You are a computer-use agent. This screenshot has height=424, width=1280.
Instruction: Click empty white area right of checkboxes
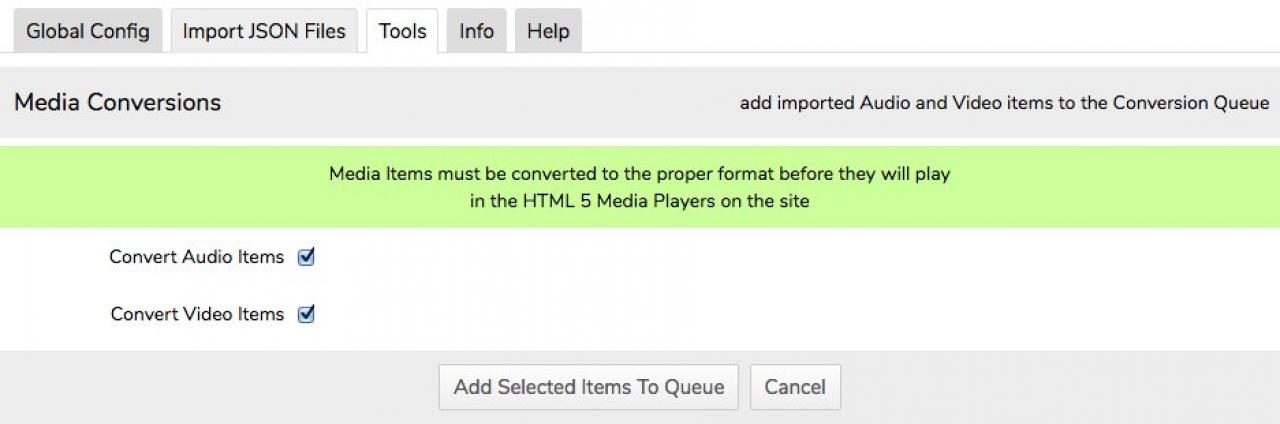coord(800,285)
